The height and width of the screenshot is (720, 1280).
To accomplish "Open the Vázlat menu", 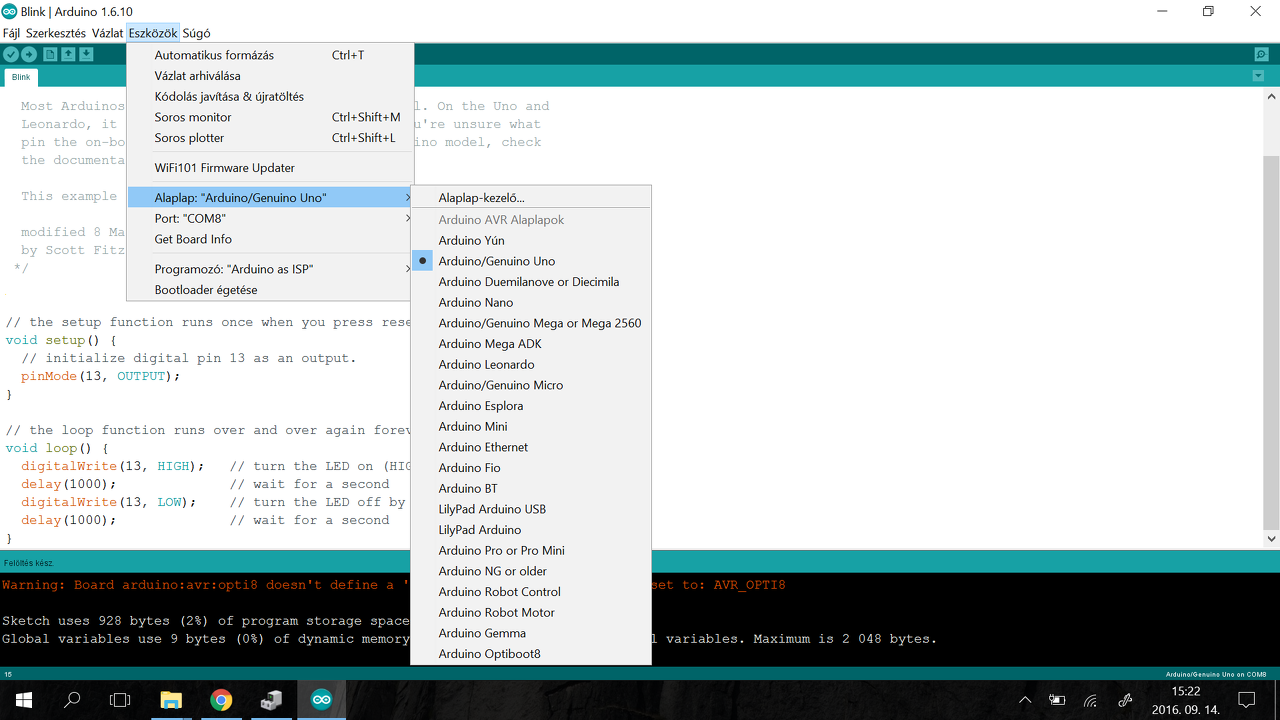I will [x=107, y=33].
